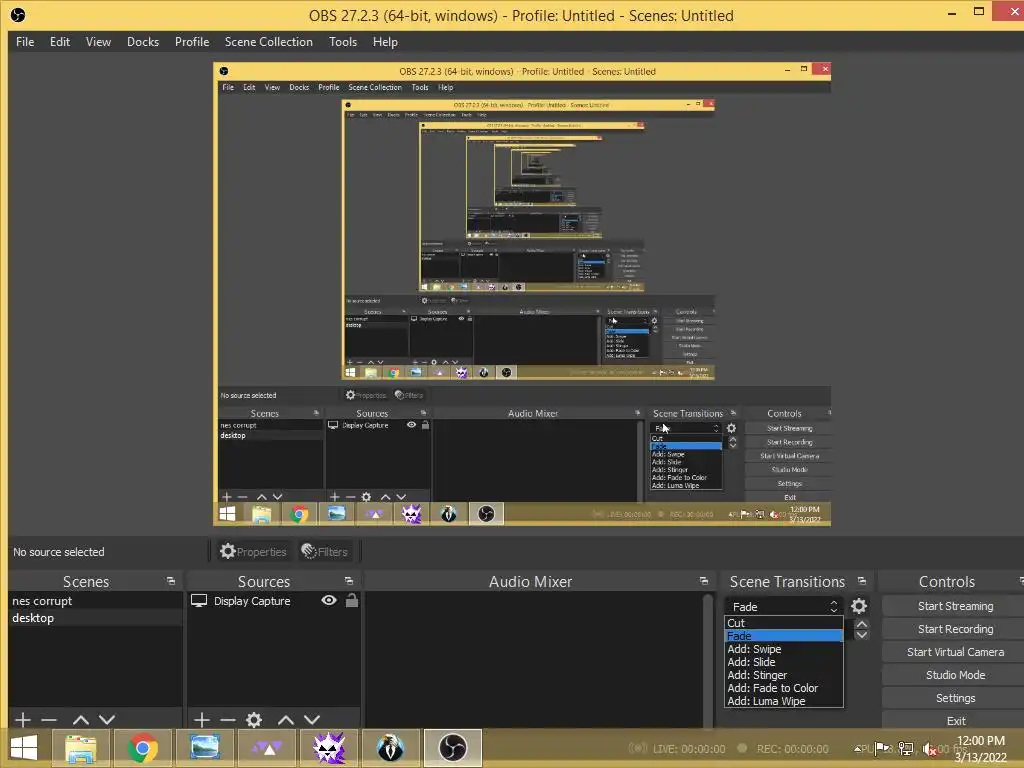Open the round suited-figure taskbar icon
The height and width of the screenshot is (768, 1024).
click(x=391, y=748)
